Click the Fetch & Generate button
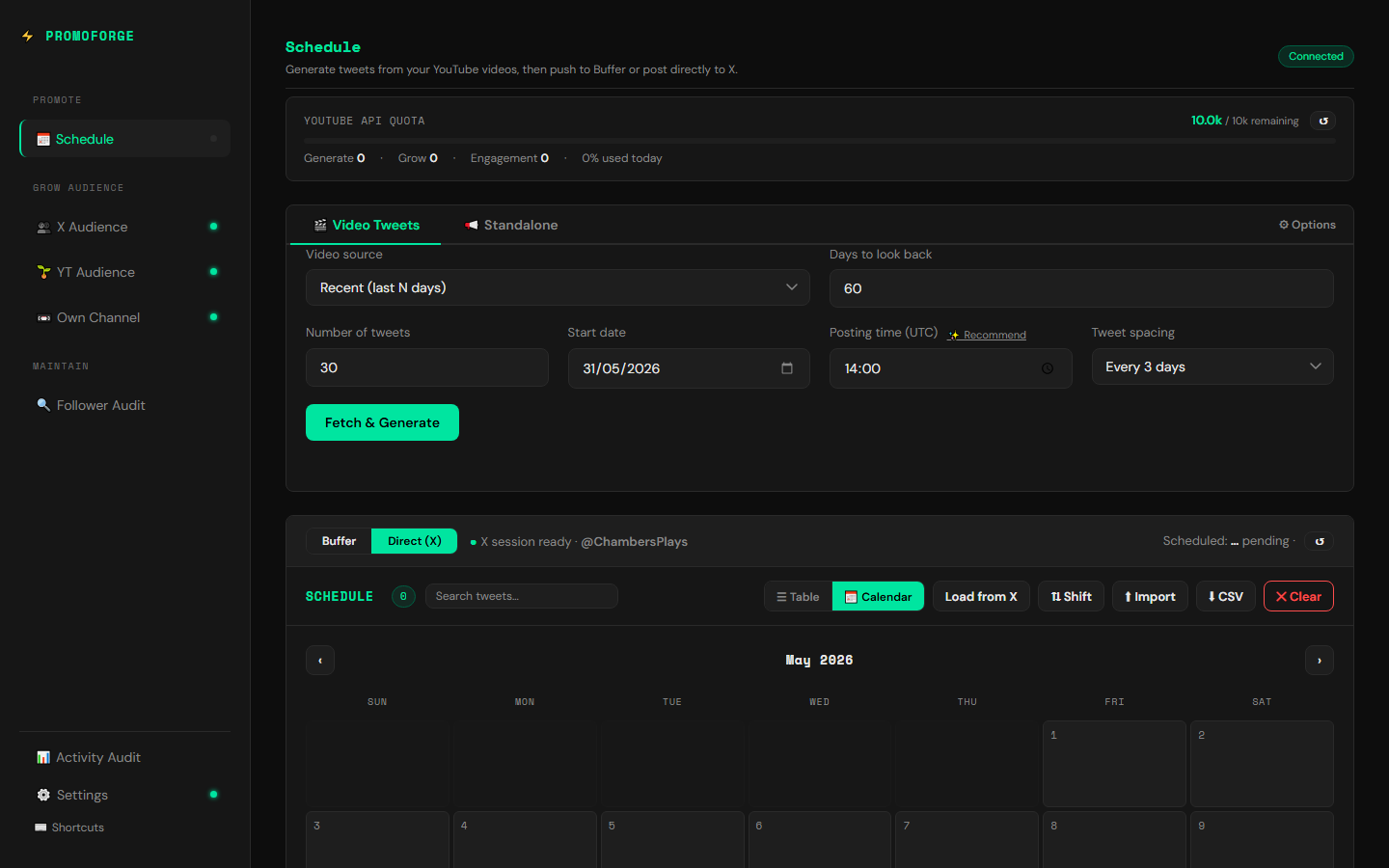The height and width of the screenshot is (868, 1389). pyautogui.click(x=382, y=422)
